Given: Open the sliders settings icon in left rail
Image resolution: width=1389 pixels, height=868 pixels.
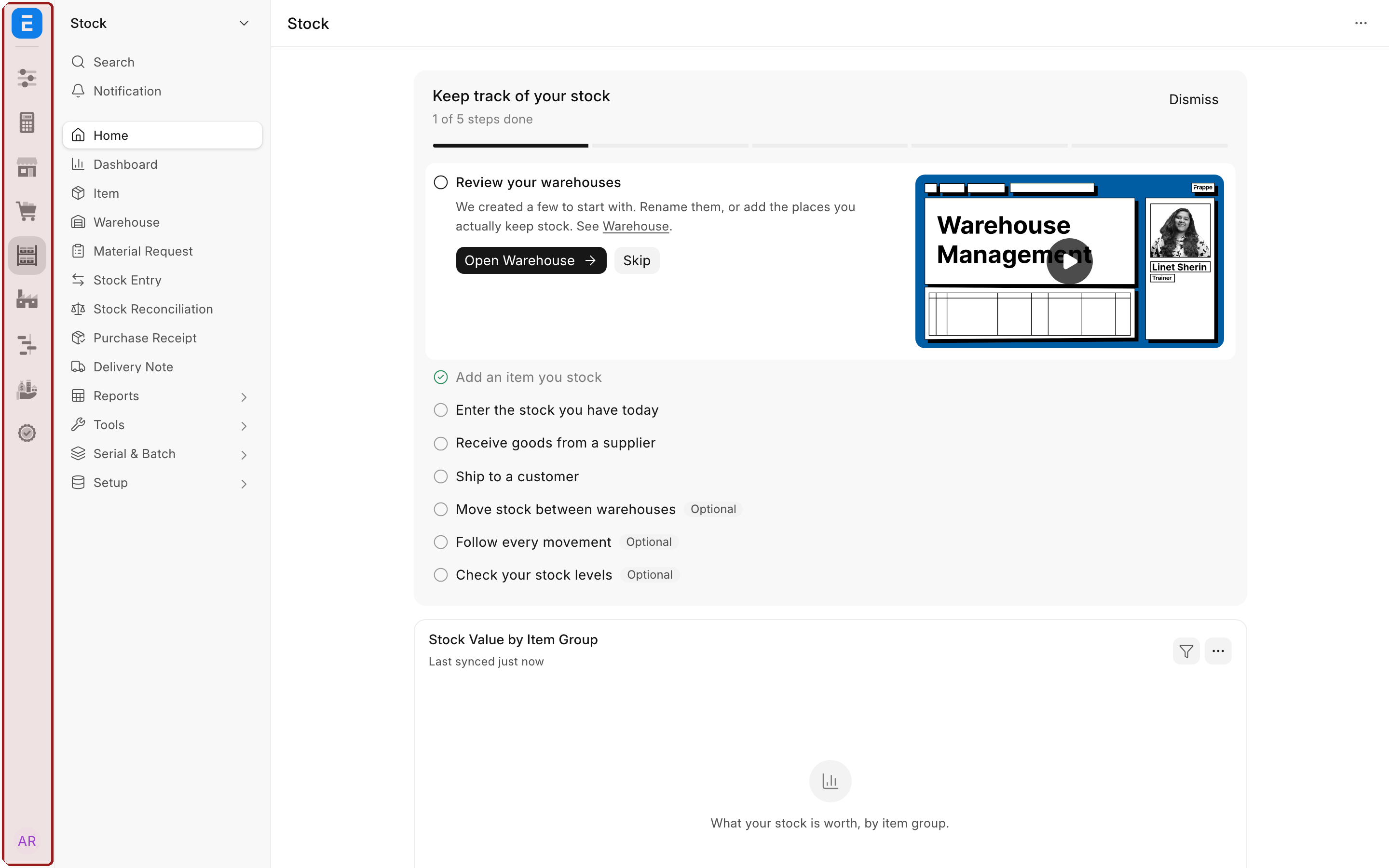Looking at the screenshot, I should pos(27,78).
